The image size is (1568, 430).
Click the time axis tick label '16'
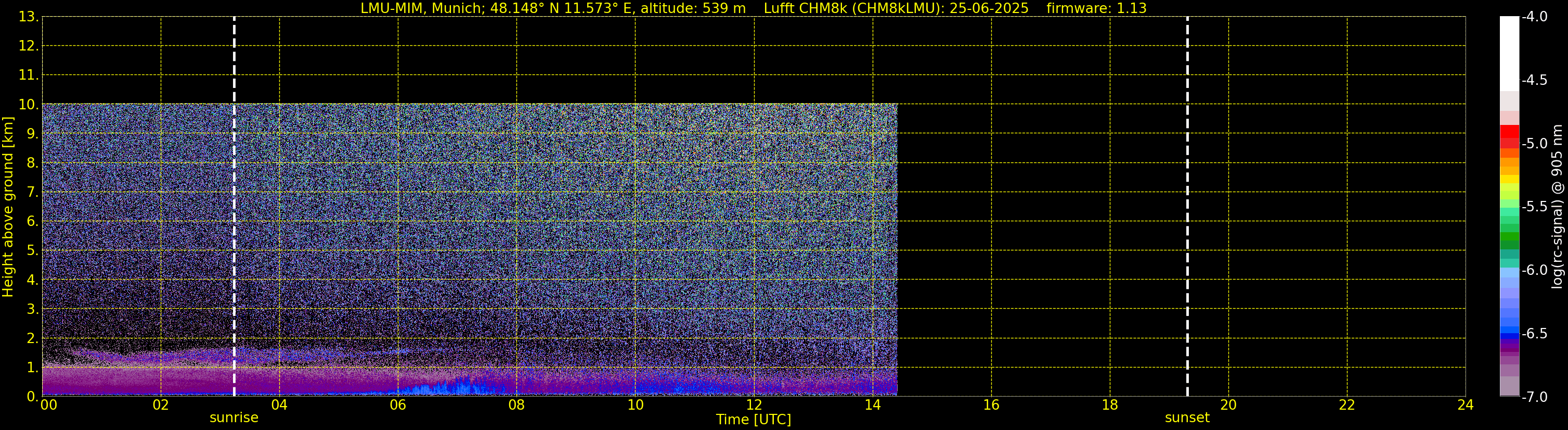pyautogui.click(x=992, y=405)
